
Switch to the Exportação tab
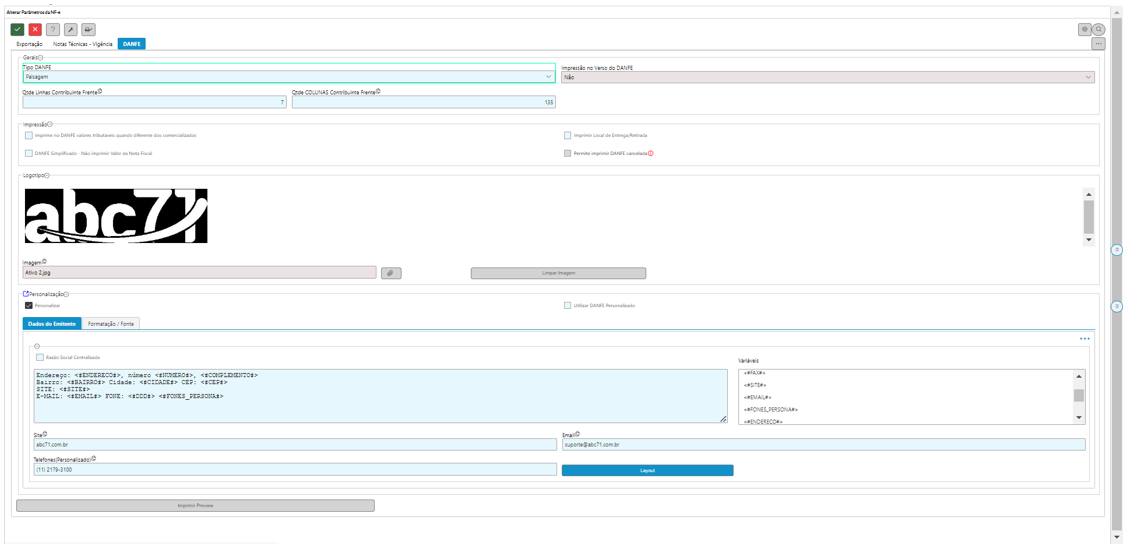click(29, 44)
